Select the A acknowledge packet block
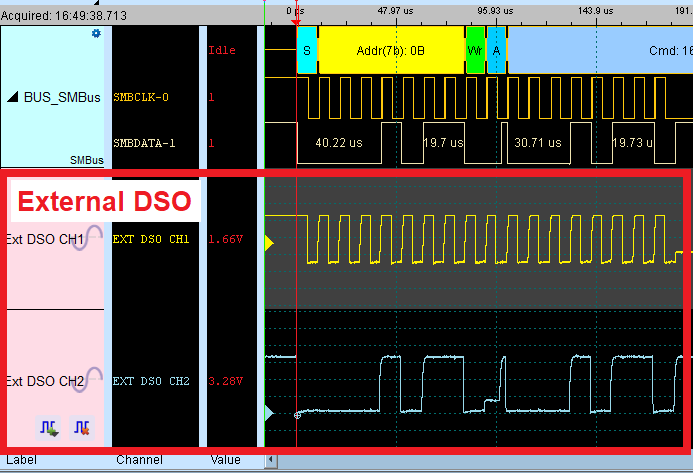The image size is (696, 474). point(496,50)
